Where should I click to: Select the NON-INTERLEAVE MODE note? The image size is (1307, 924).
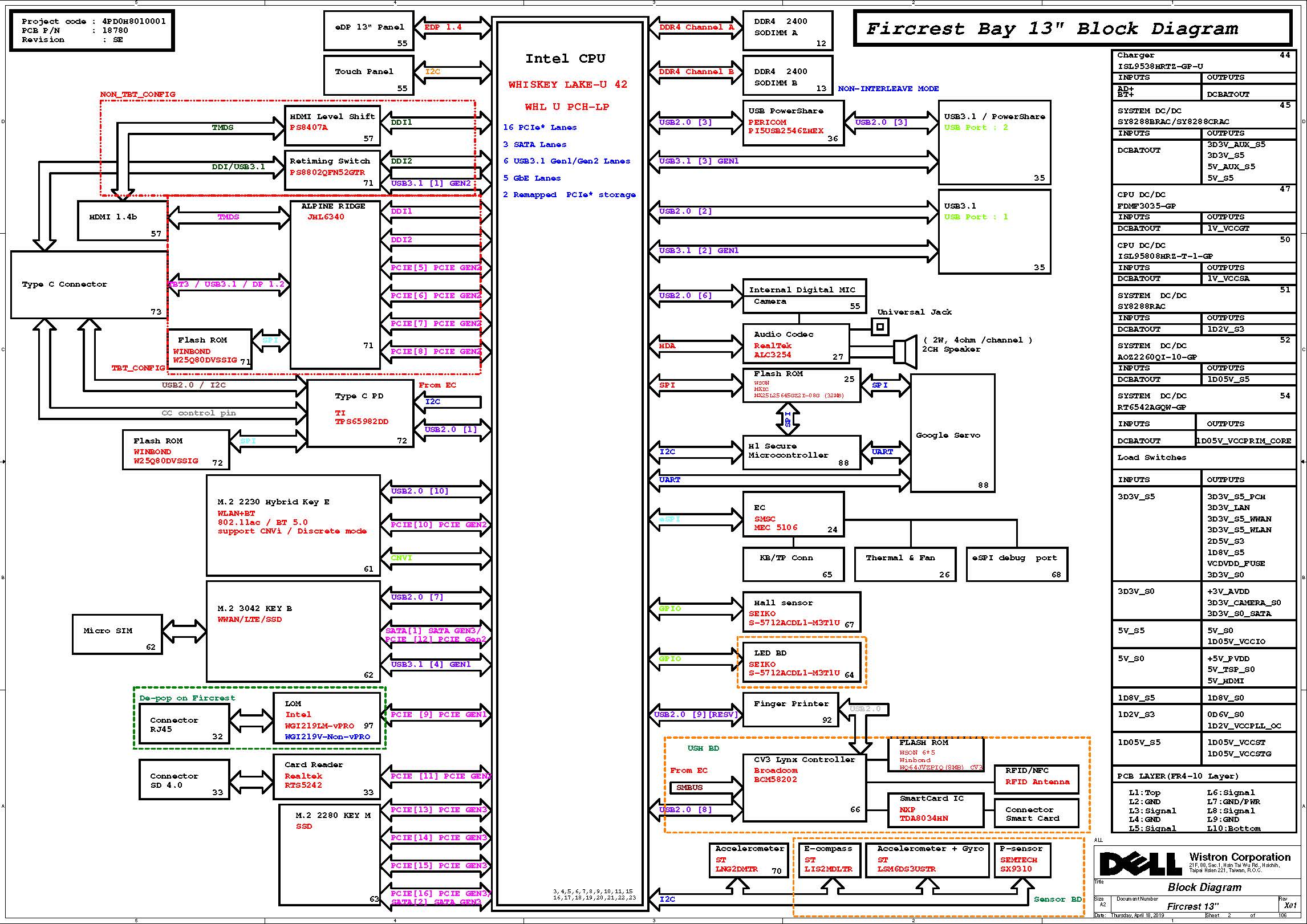point(888,89)
